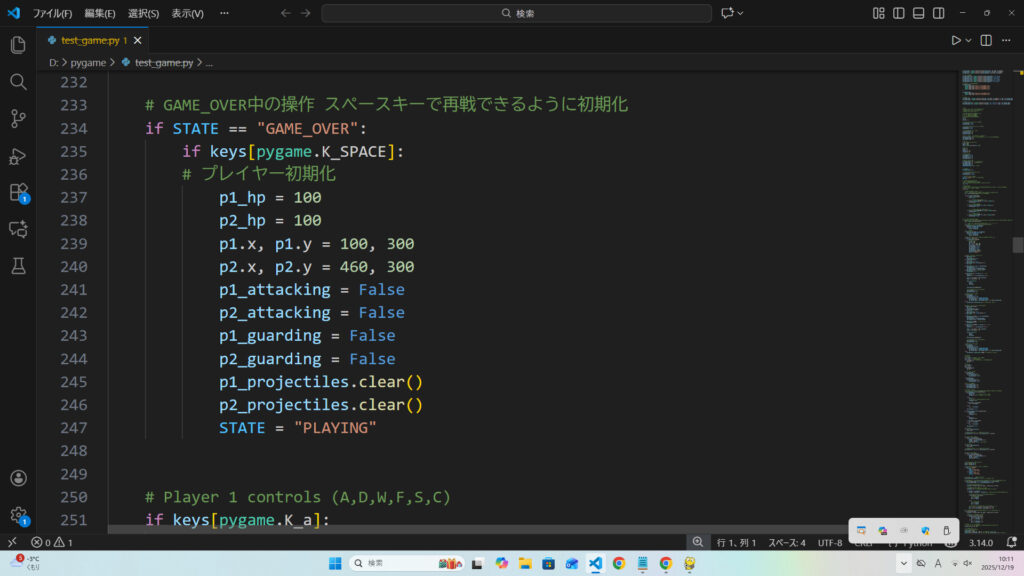Open the Extensions view with badge

coord(17,192)
